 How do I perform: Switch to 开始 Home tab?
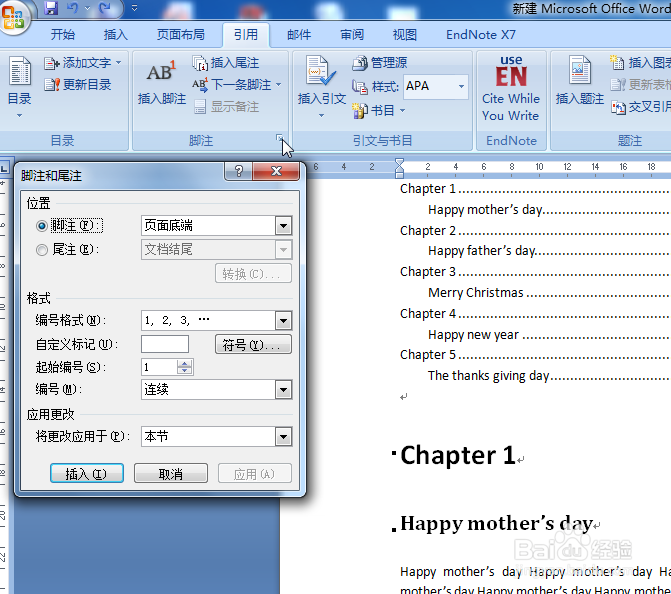tap(63, 34)
